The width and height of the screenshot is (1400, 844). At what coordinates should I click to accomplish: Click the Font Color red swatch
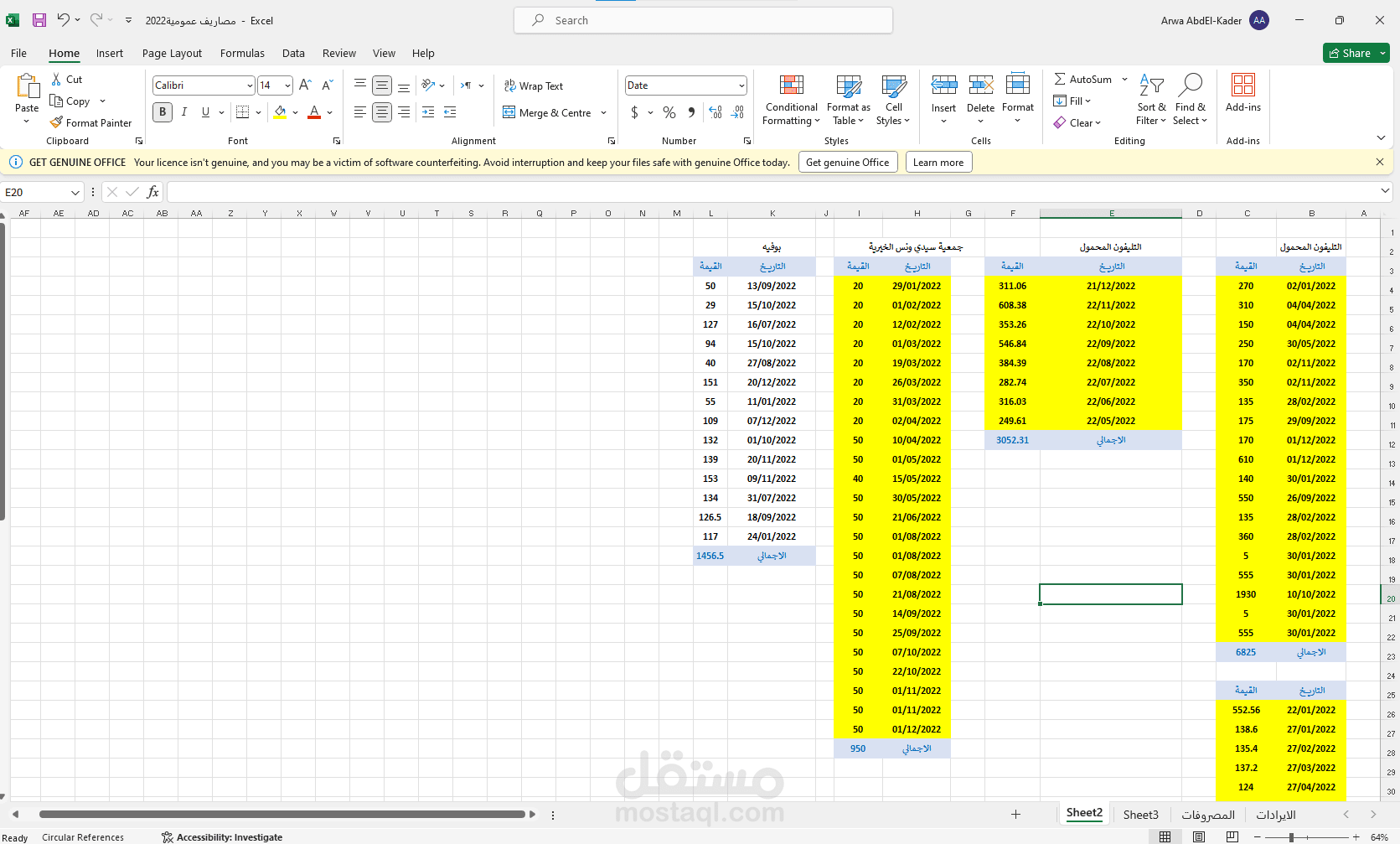coord(314,111)
